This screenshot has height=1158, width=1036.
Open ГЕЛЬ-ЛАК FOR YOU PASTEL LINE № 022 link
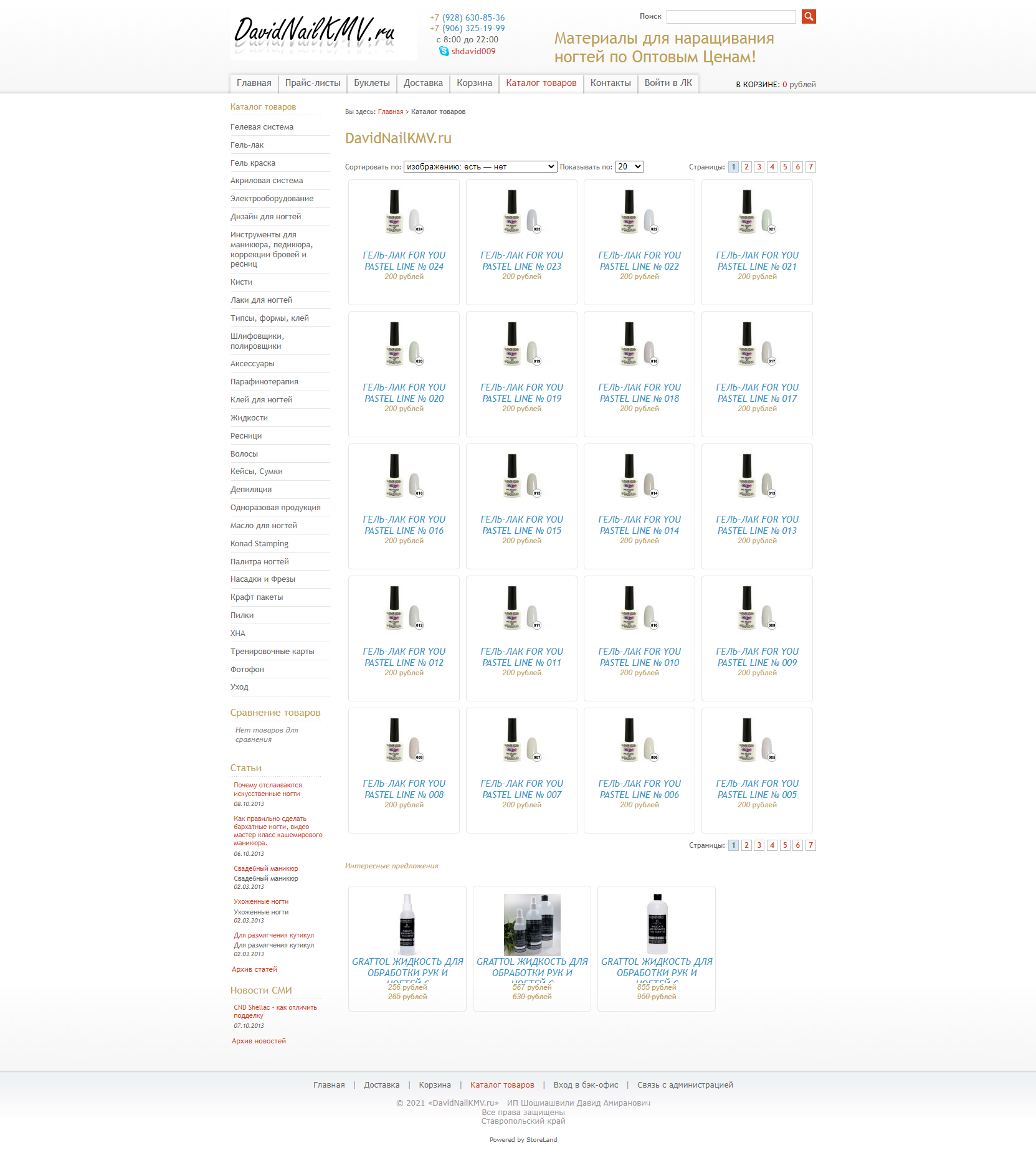[639, 261]
